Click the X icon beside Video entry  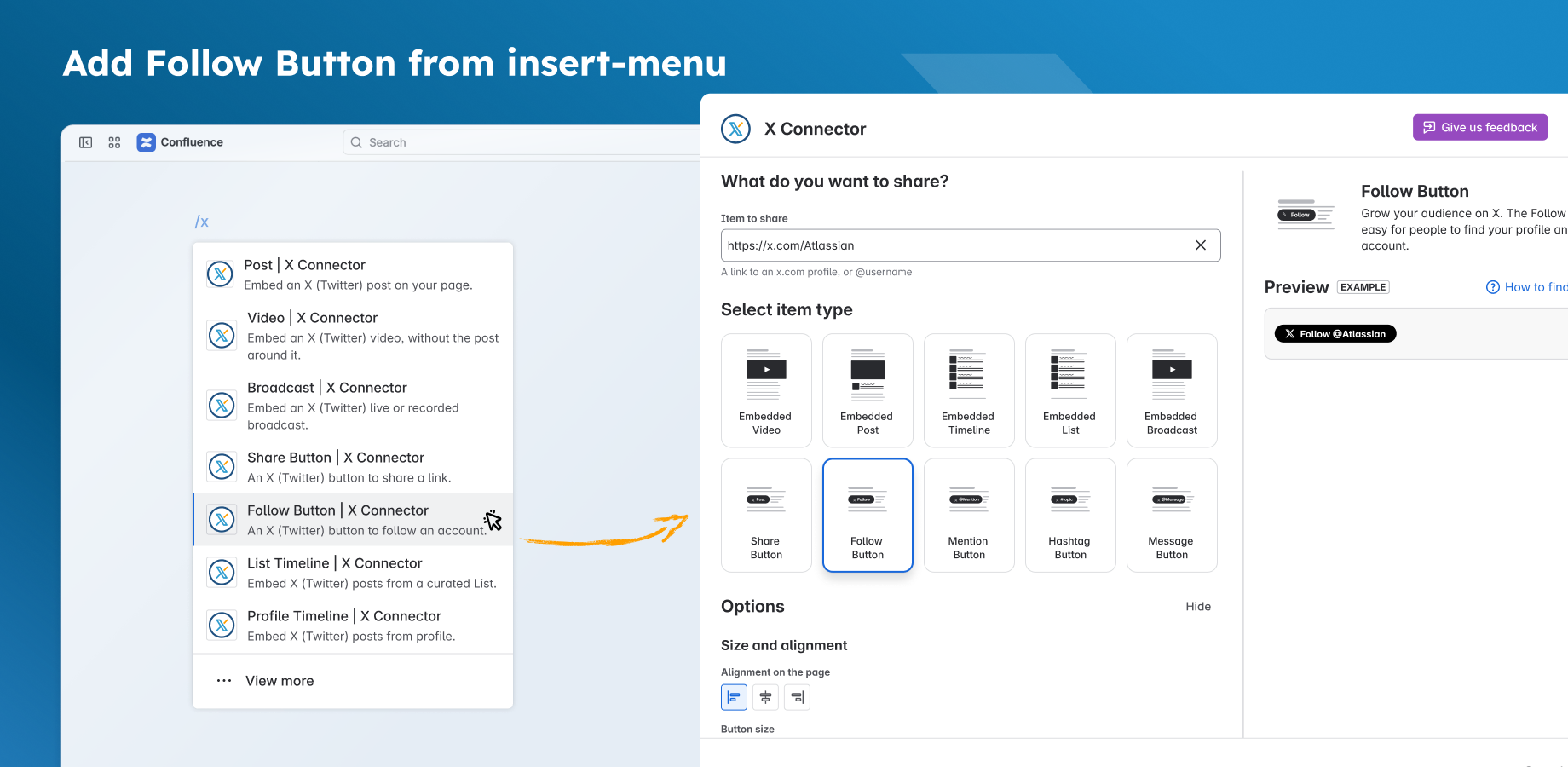tap(222, 336)
